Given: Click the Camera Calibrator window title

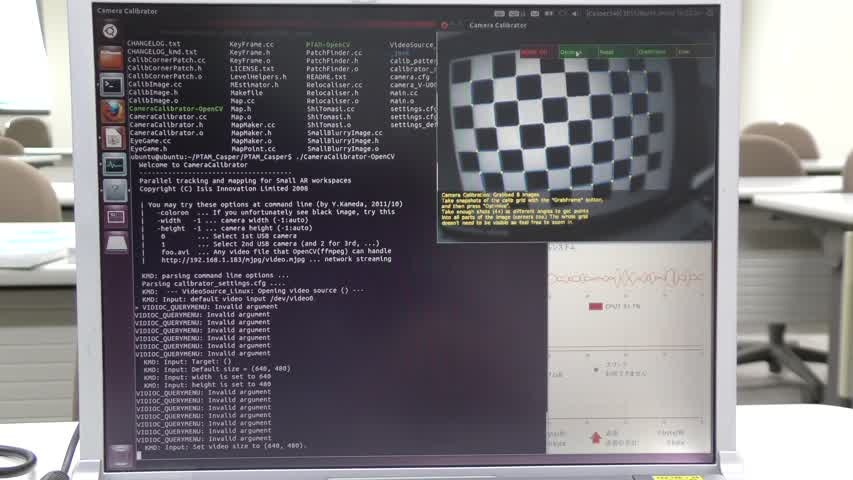Looking at the screenshot, I should coord(498,26).
